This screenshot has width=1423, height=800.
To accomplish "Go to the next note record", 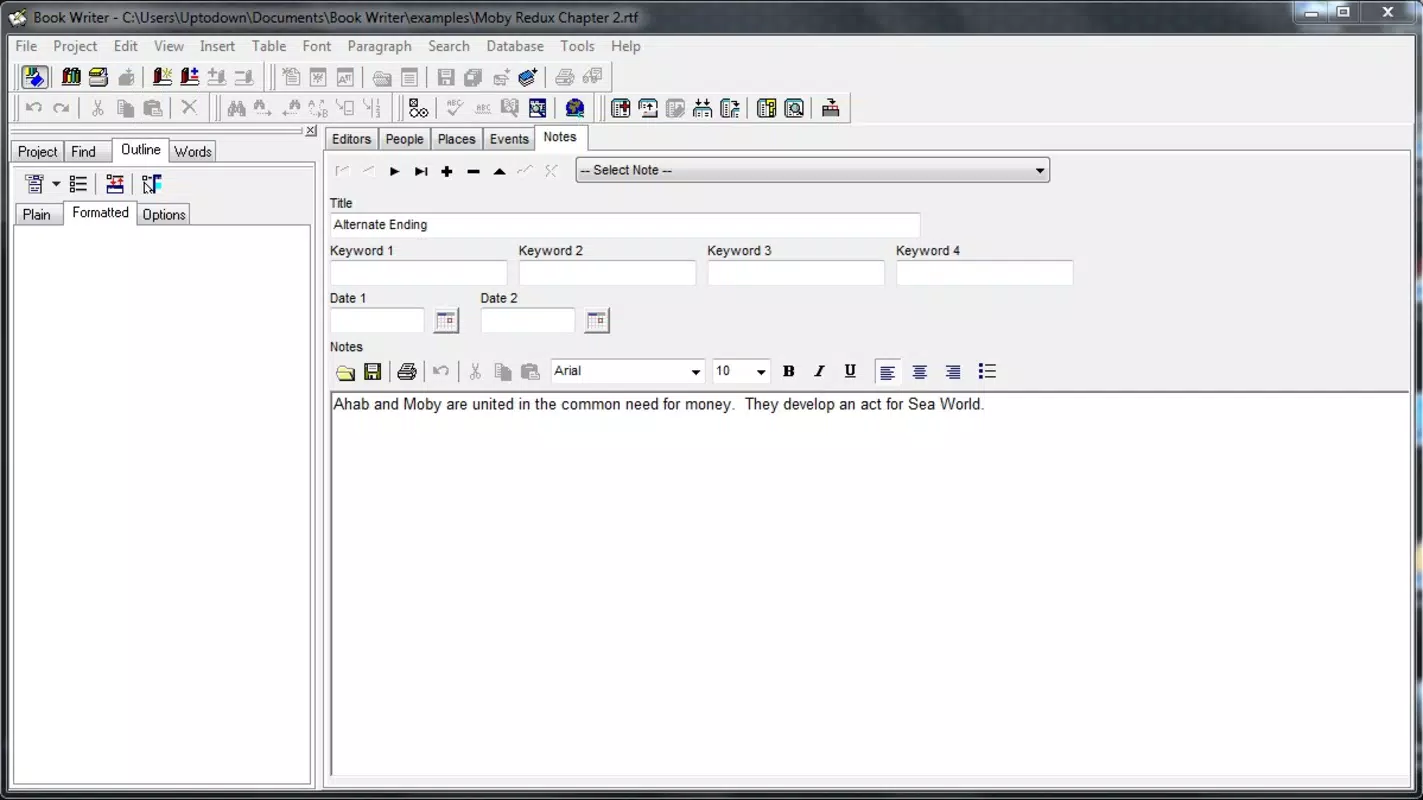I will pyautogui.click(x=395, y=171).
